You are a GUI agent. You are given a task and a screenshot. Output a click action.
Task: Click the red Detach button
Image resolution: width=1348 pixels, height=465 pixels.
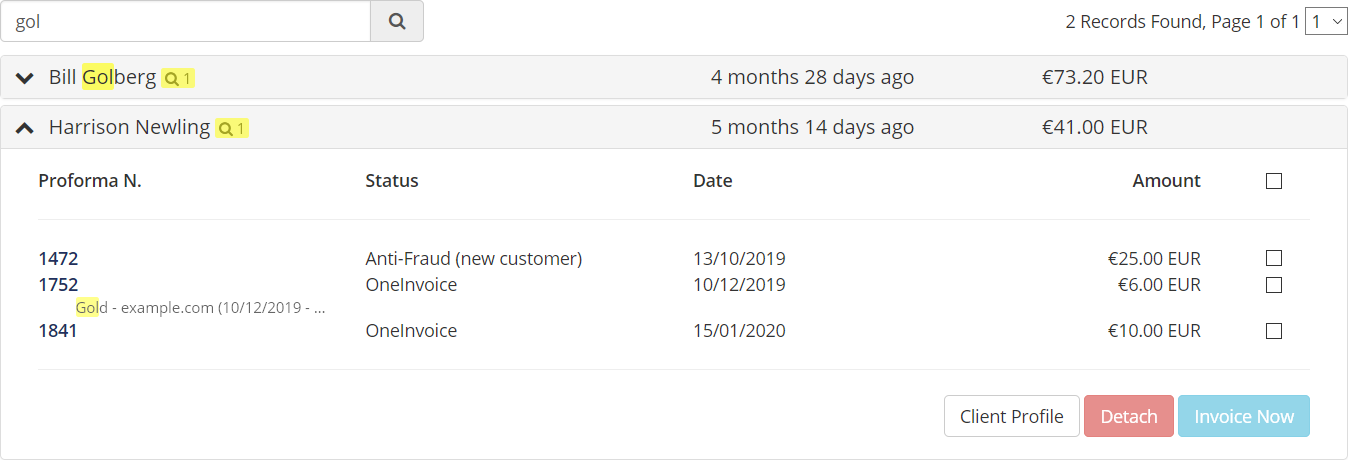(1128, 416)
